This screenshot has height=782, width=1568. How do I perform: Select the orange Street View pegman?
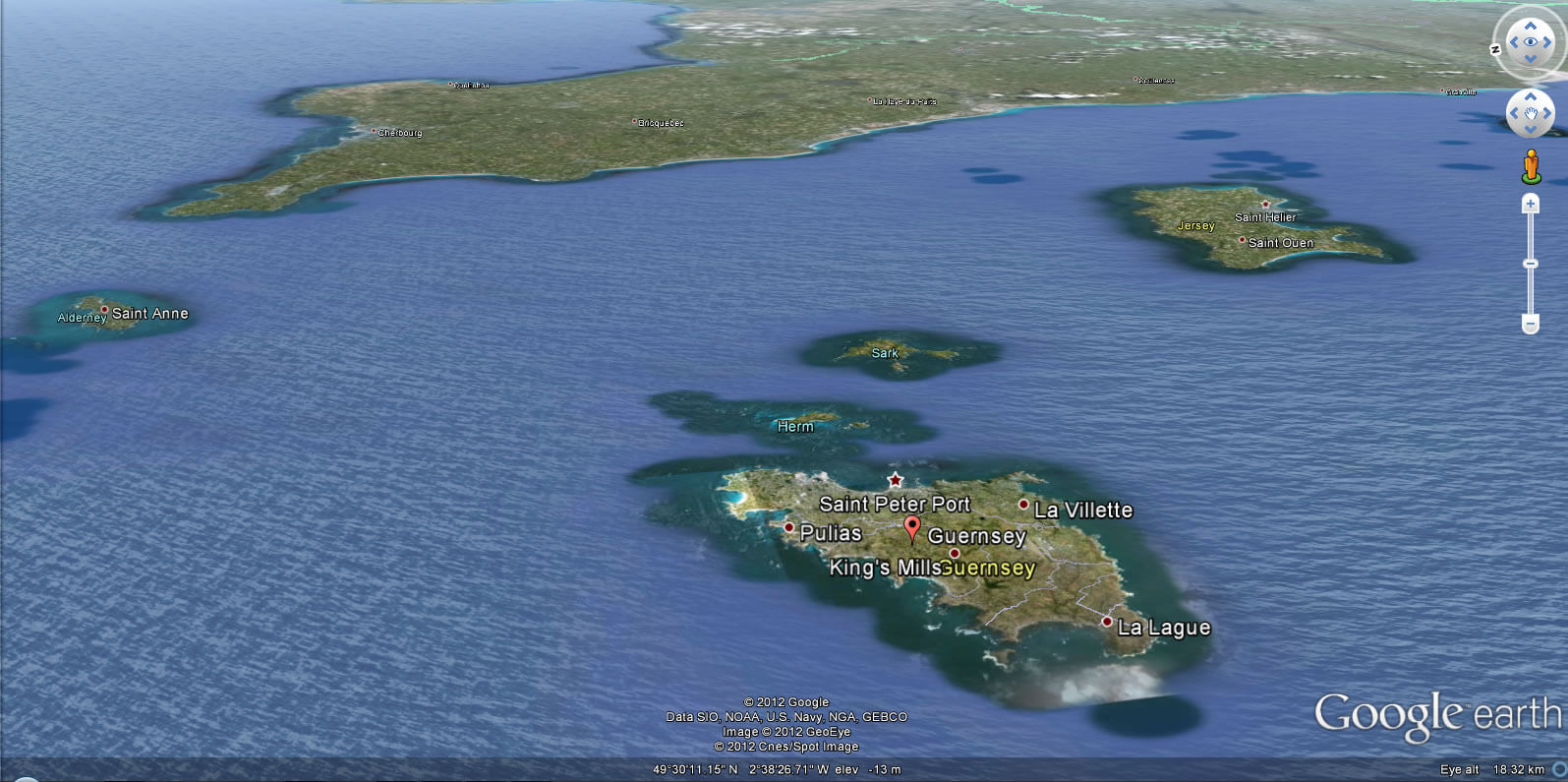(1531, 166)
